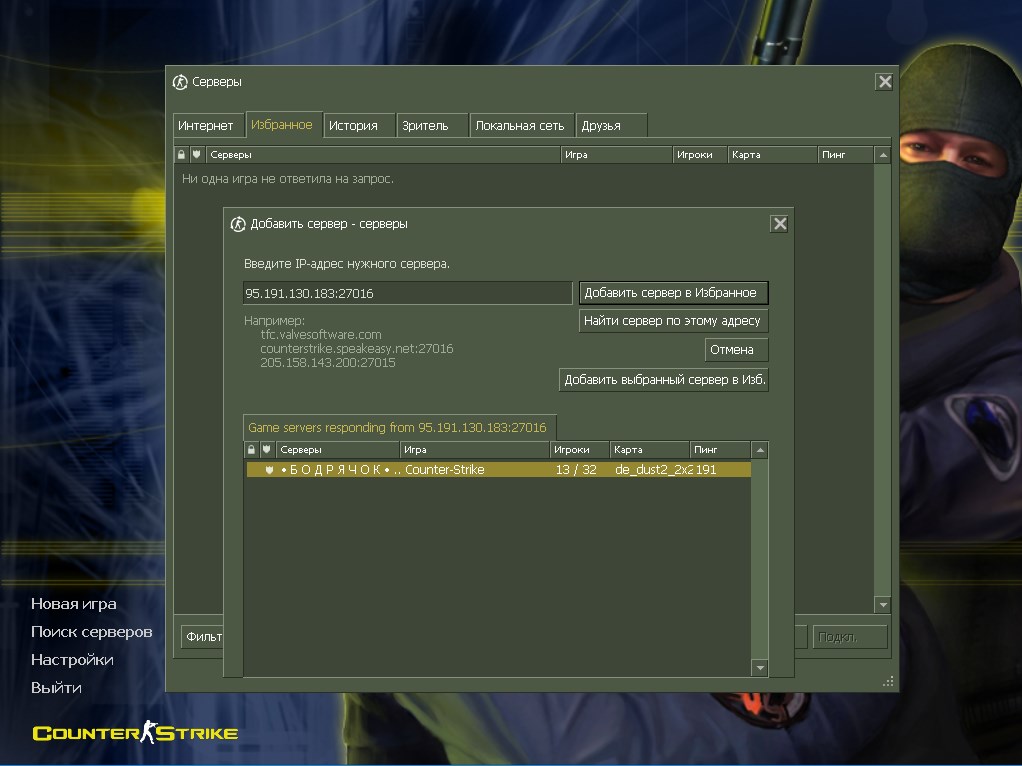Click lock column icon in Servers window header
Viewport: 1022px width, 766px height.
coord(181,155)
